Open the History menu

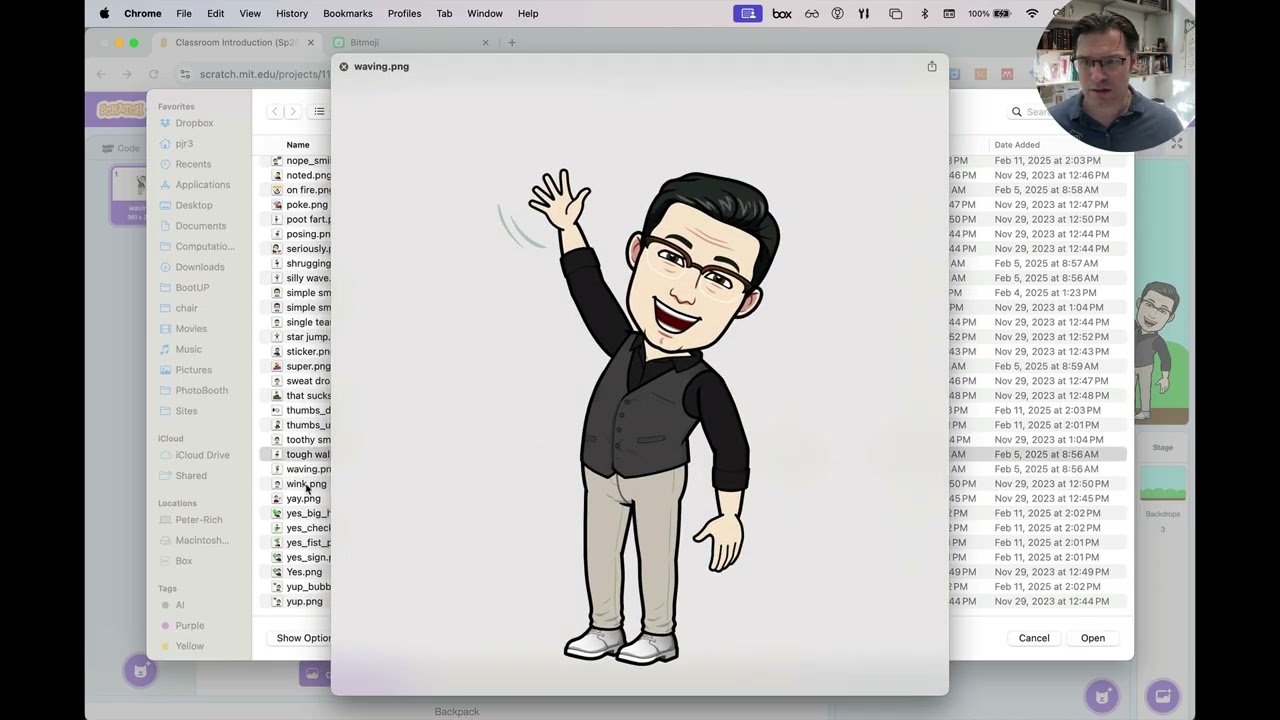pyautogui.click(x=292, y=13)
